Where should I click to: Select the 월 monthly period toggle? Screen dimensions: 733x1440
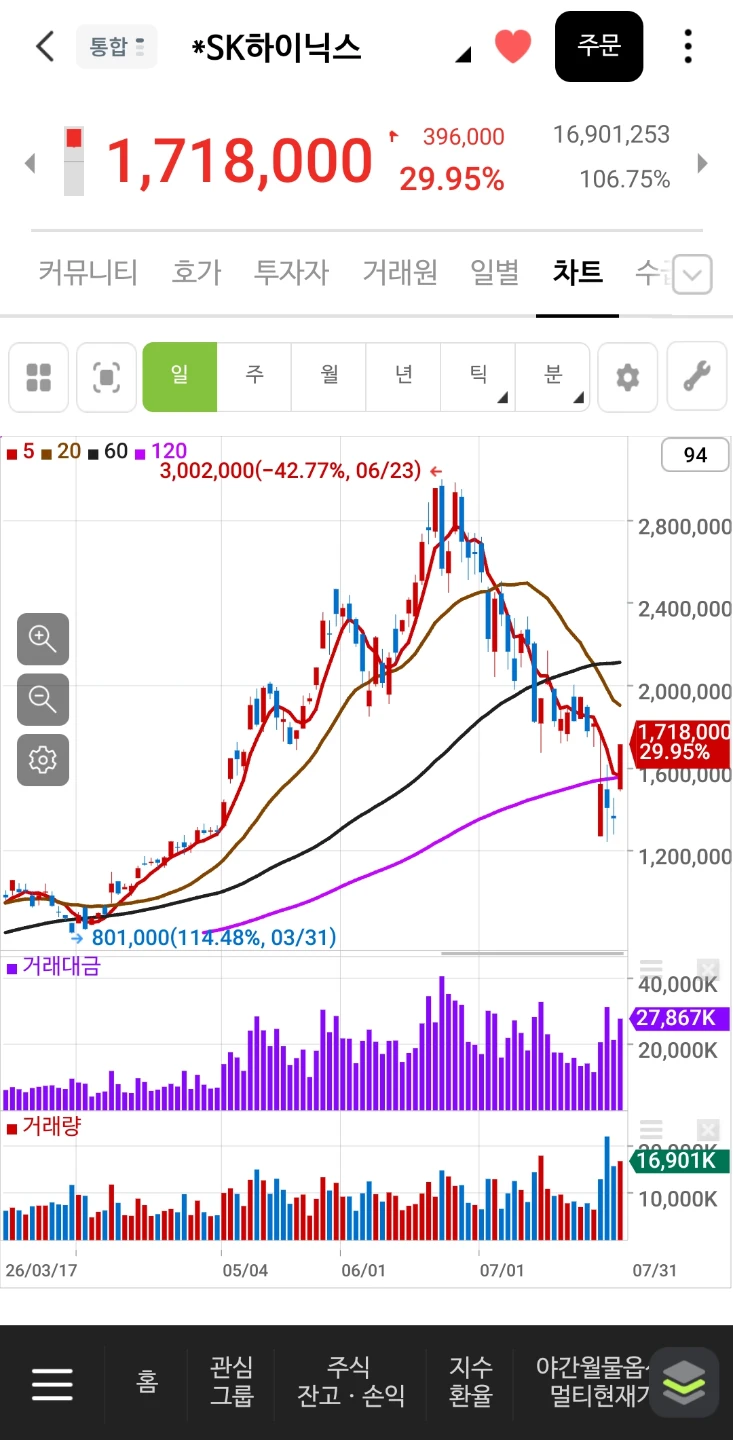(x=329, y=377)
